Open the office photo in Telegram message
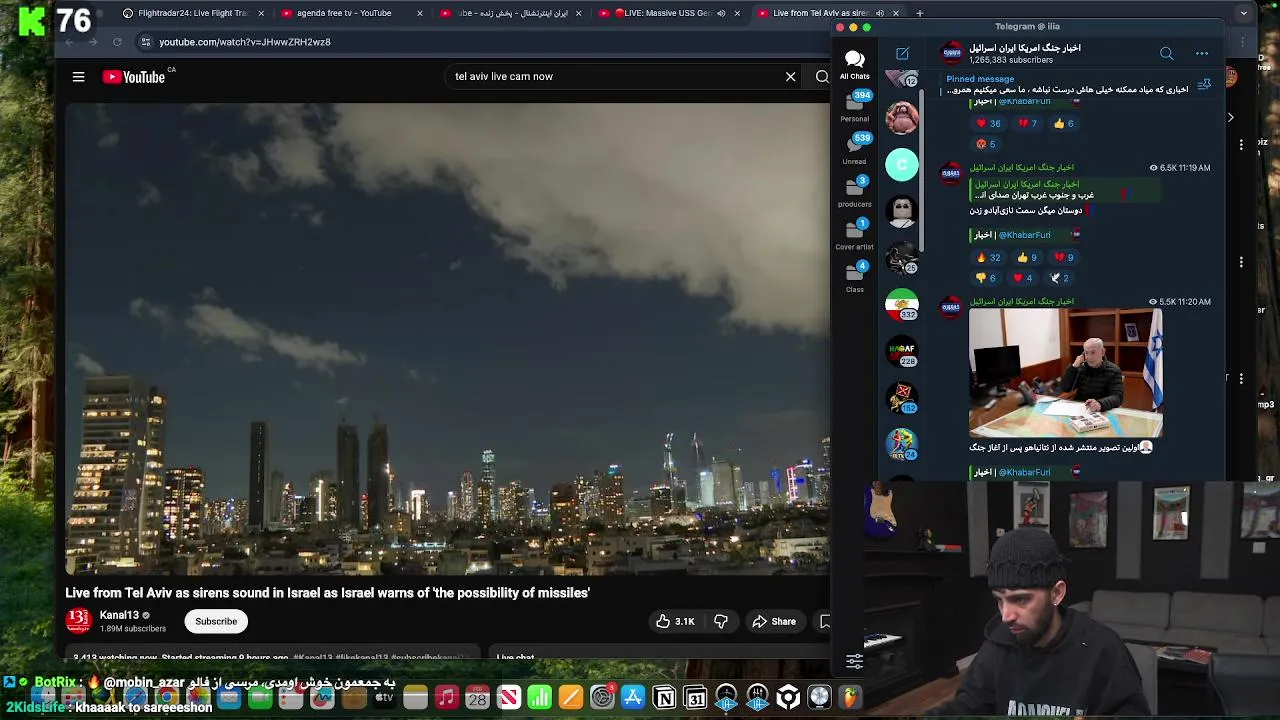The image size is (1280, 720). [x=1065, y=373]
